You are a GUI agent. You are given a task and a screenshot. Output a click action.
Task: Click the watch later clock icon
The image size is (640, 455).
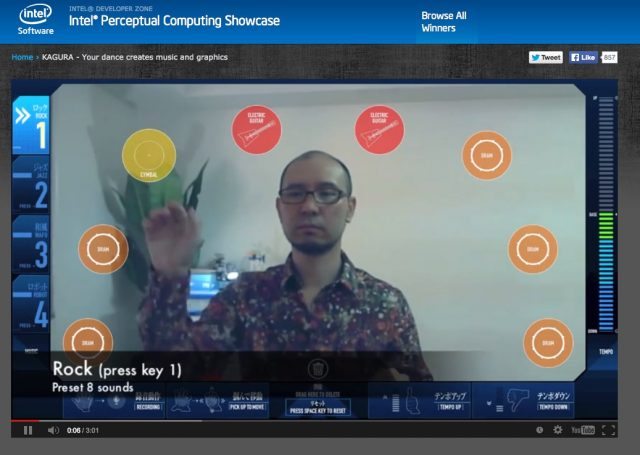point(539,430)
